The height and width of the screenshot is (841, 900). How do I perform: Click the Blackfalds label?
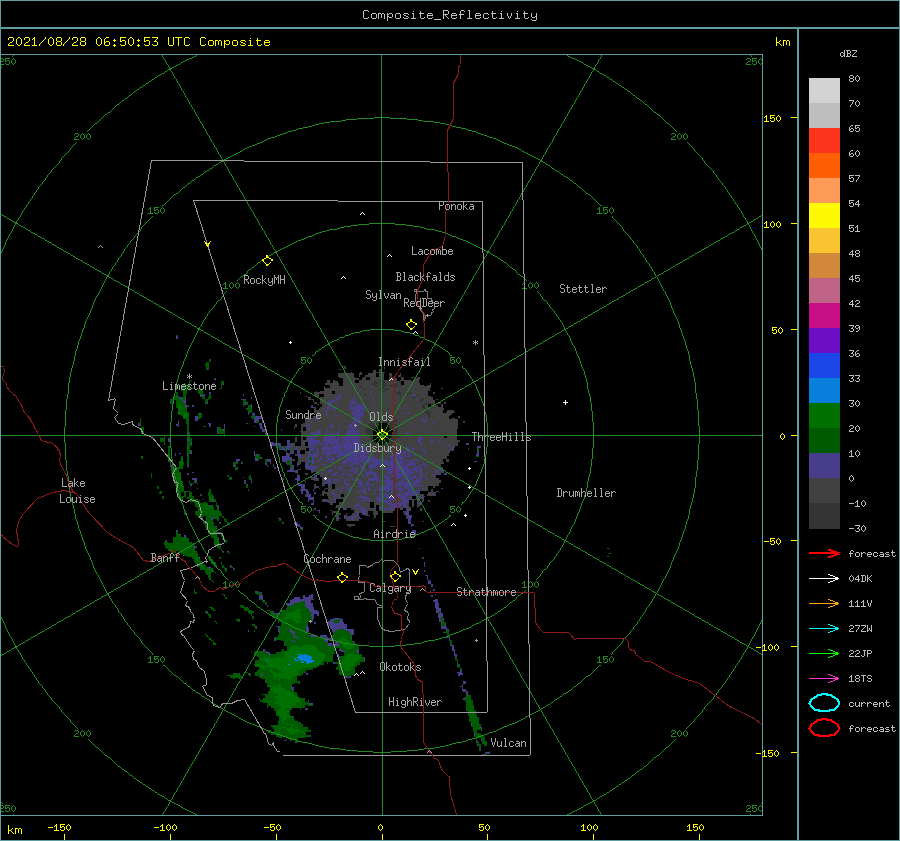coord(425,277)
